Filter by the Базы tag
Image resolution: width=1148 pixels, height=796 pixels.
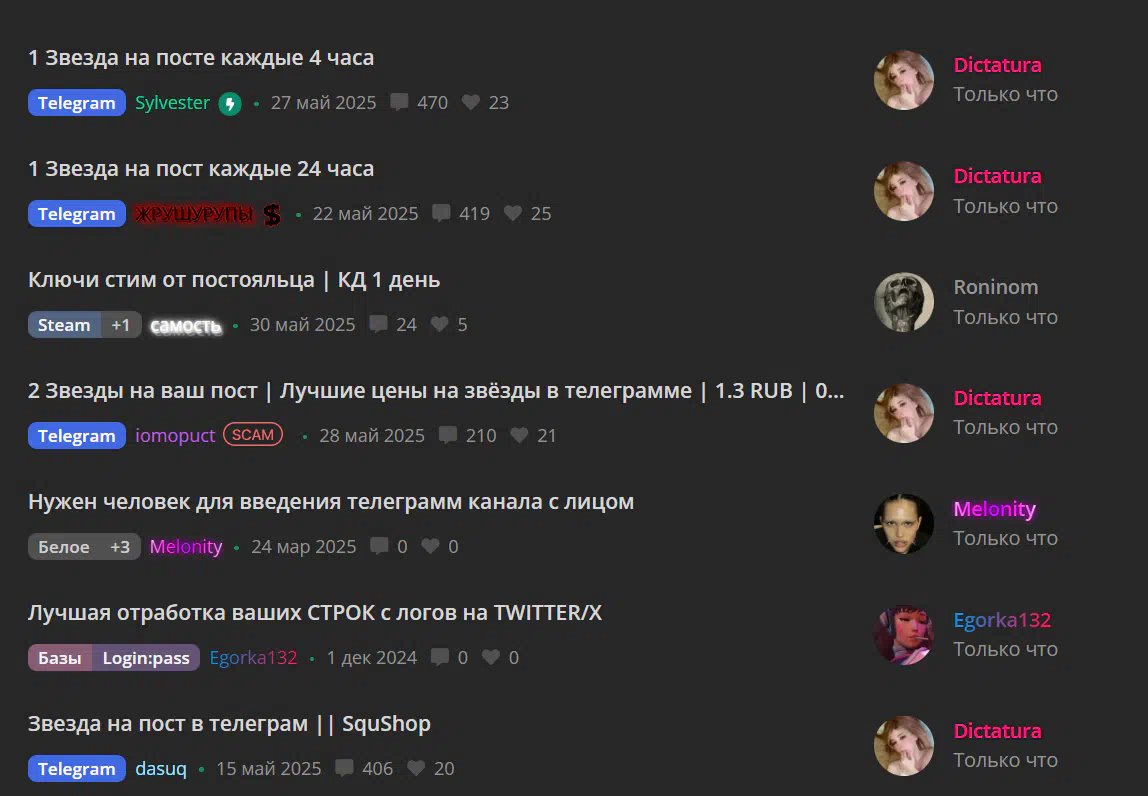coord(60,658)
